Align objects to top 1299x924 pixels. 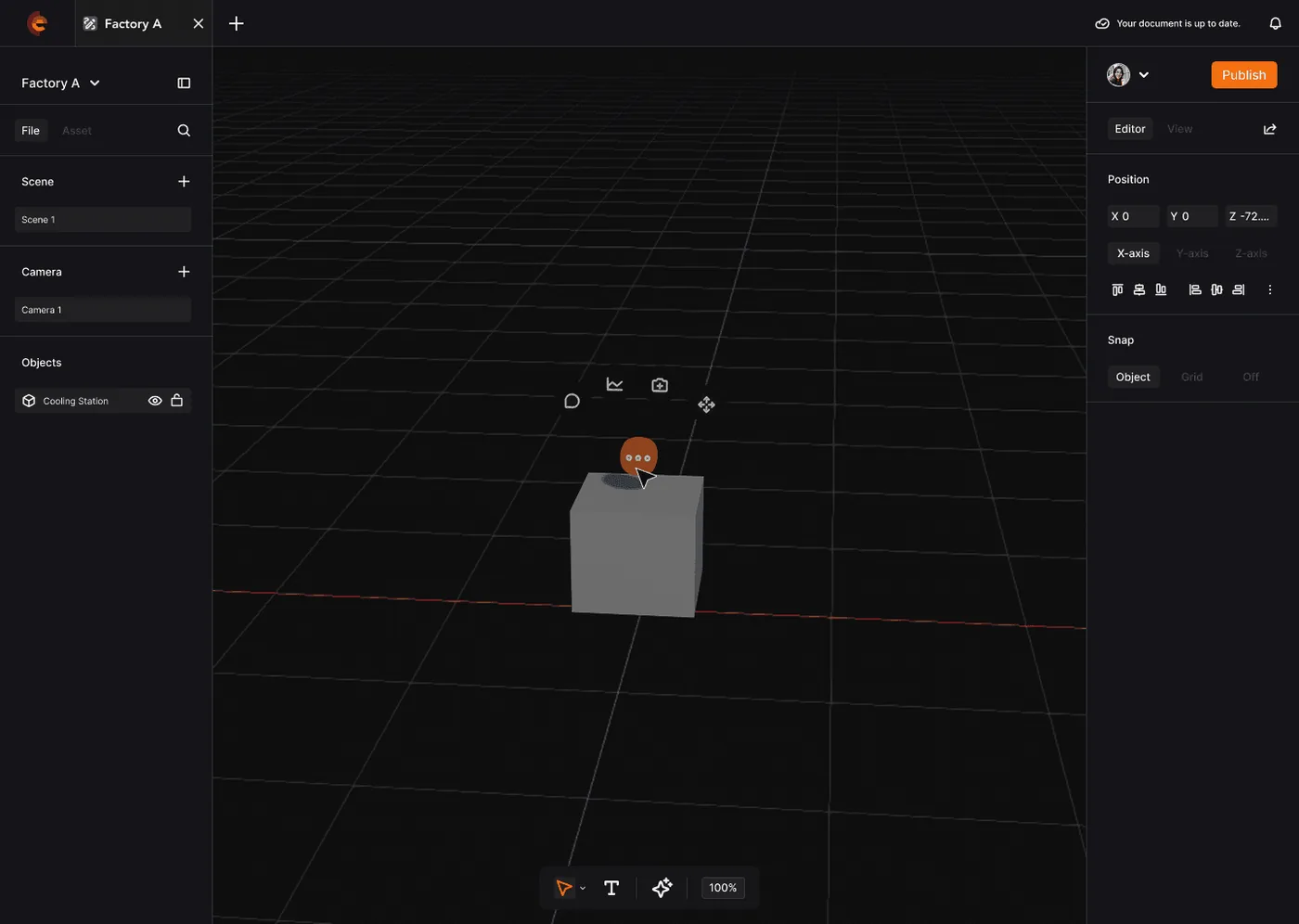click(1117, 290)
